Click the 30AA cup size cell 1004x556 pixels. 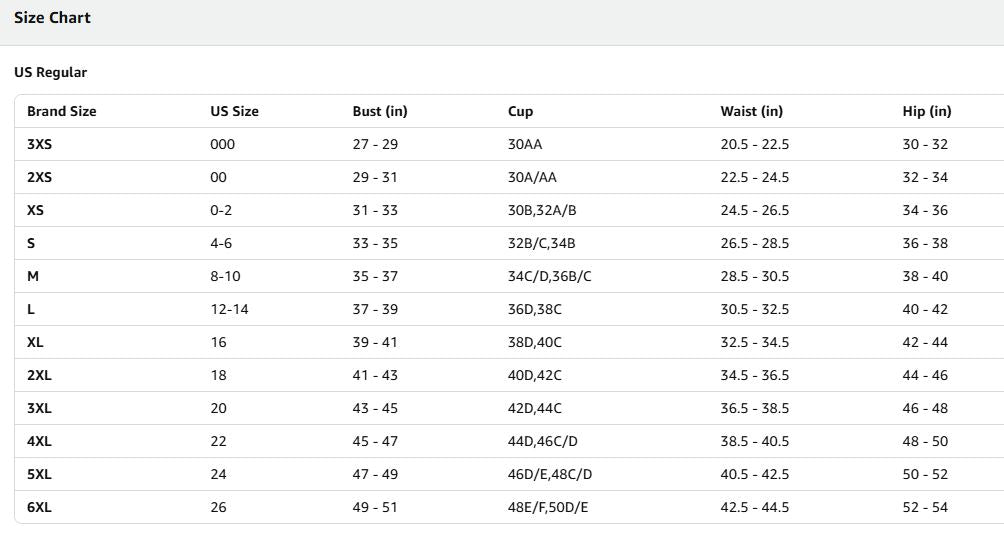coord(525,144)
